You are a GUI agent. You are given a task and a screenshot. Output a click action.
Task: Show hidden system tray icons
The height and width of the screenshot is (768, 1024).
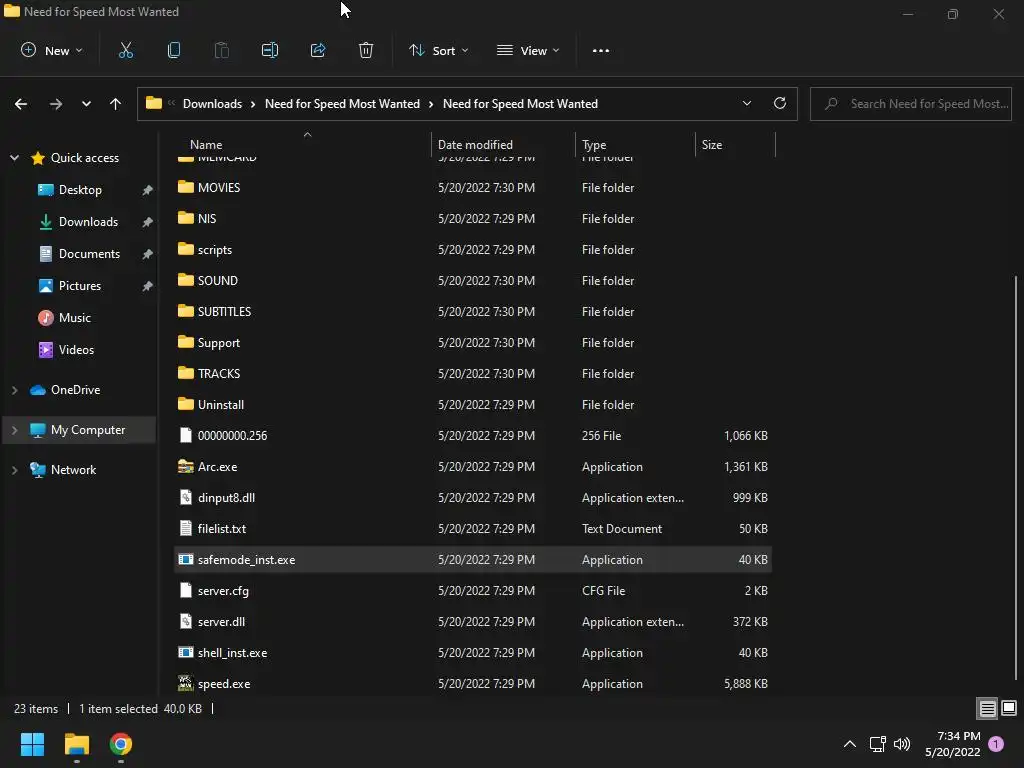point(850,744)
